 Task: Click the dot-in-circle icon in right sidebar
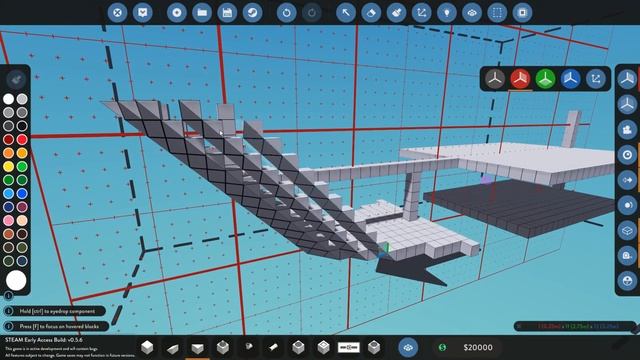pos(627,205)
